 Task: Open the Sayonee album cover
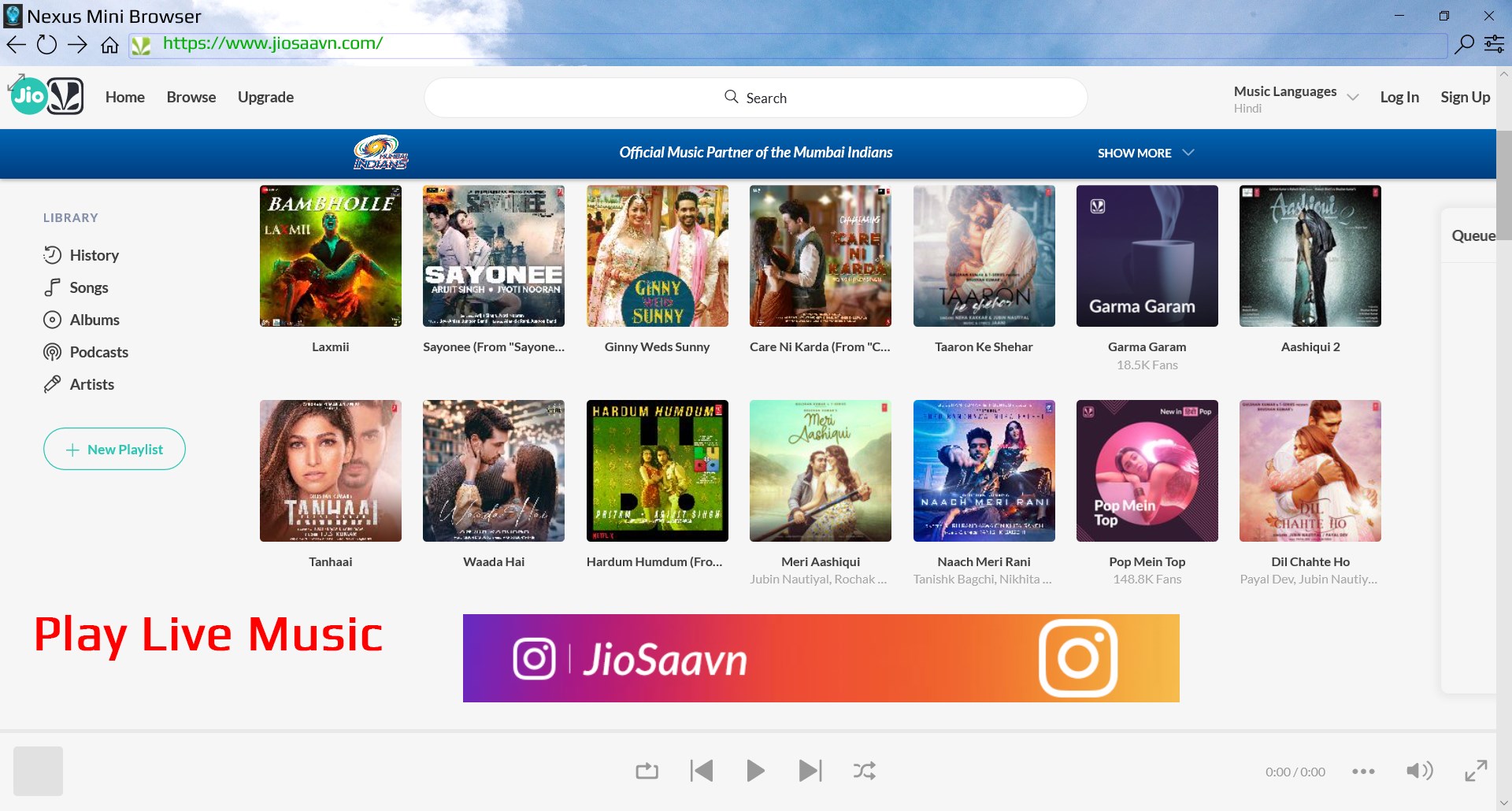tap(494, 256)
